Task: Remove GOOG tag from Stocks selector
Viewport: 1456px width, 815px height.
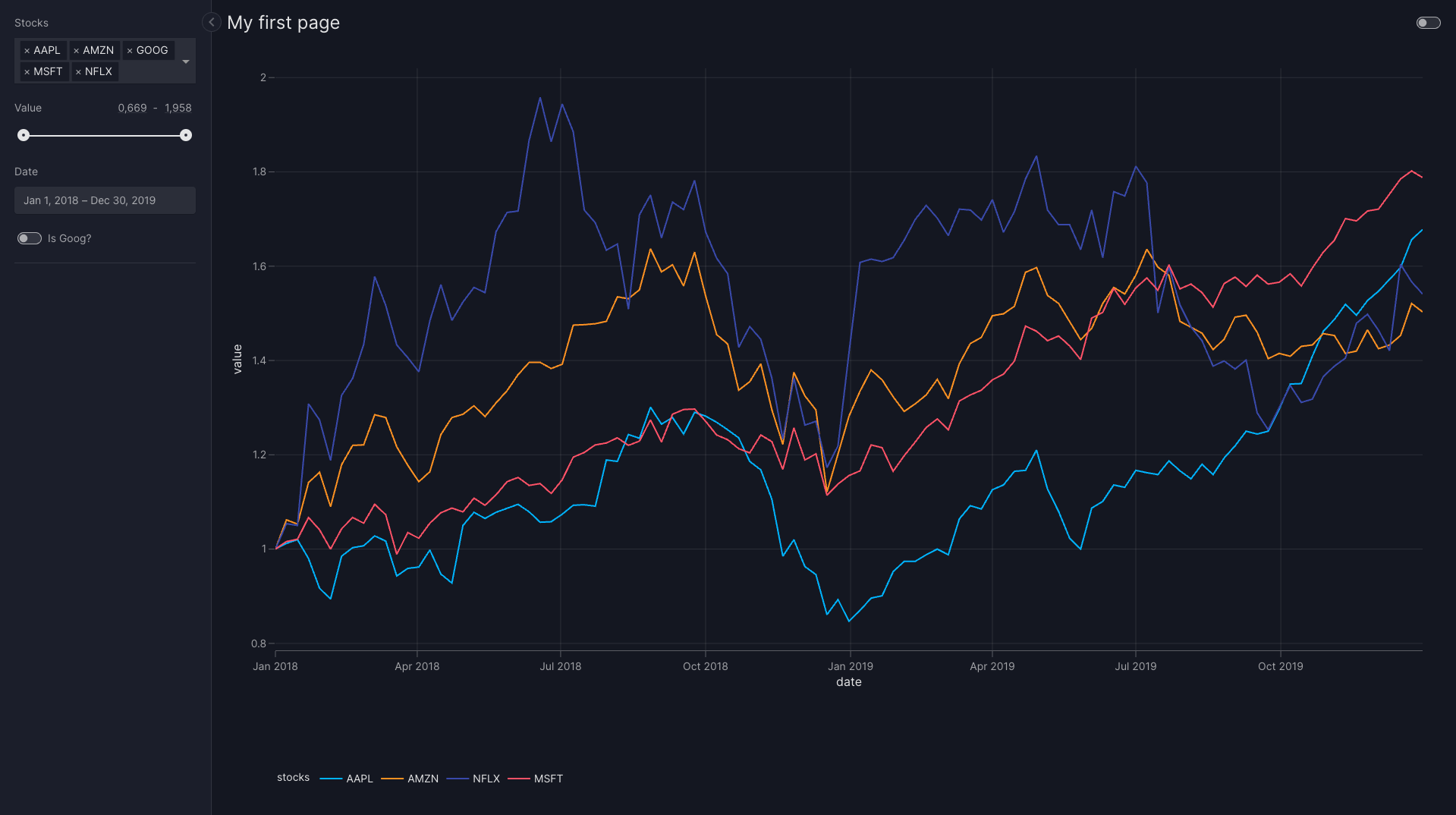Action: [130, 51]
